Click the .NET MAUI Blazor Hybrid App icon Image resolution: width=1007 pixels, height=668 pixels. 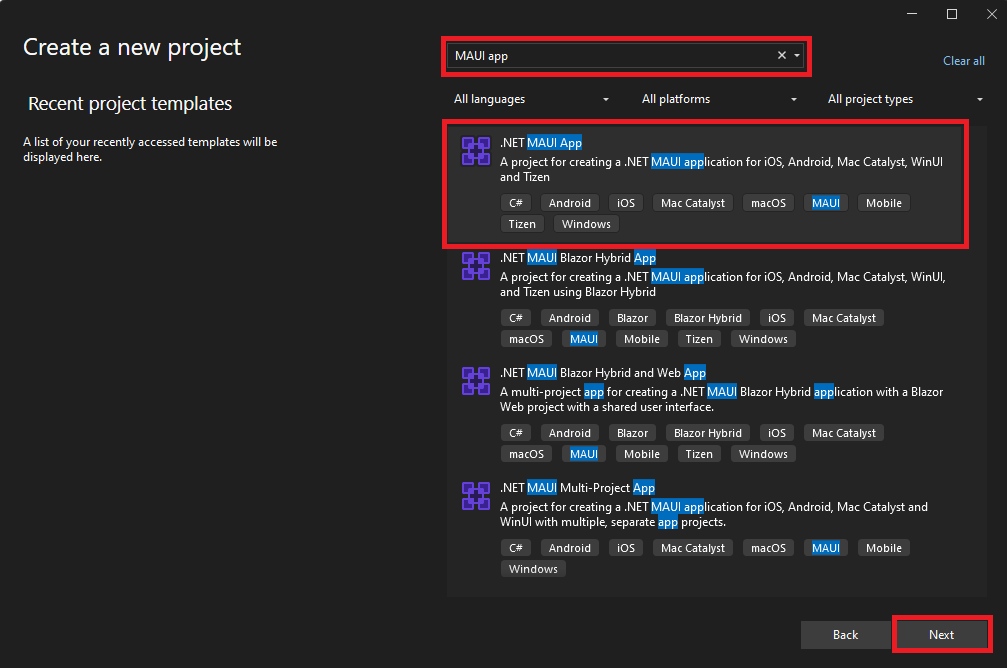tap(475, 266)
